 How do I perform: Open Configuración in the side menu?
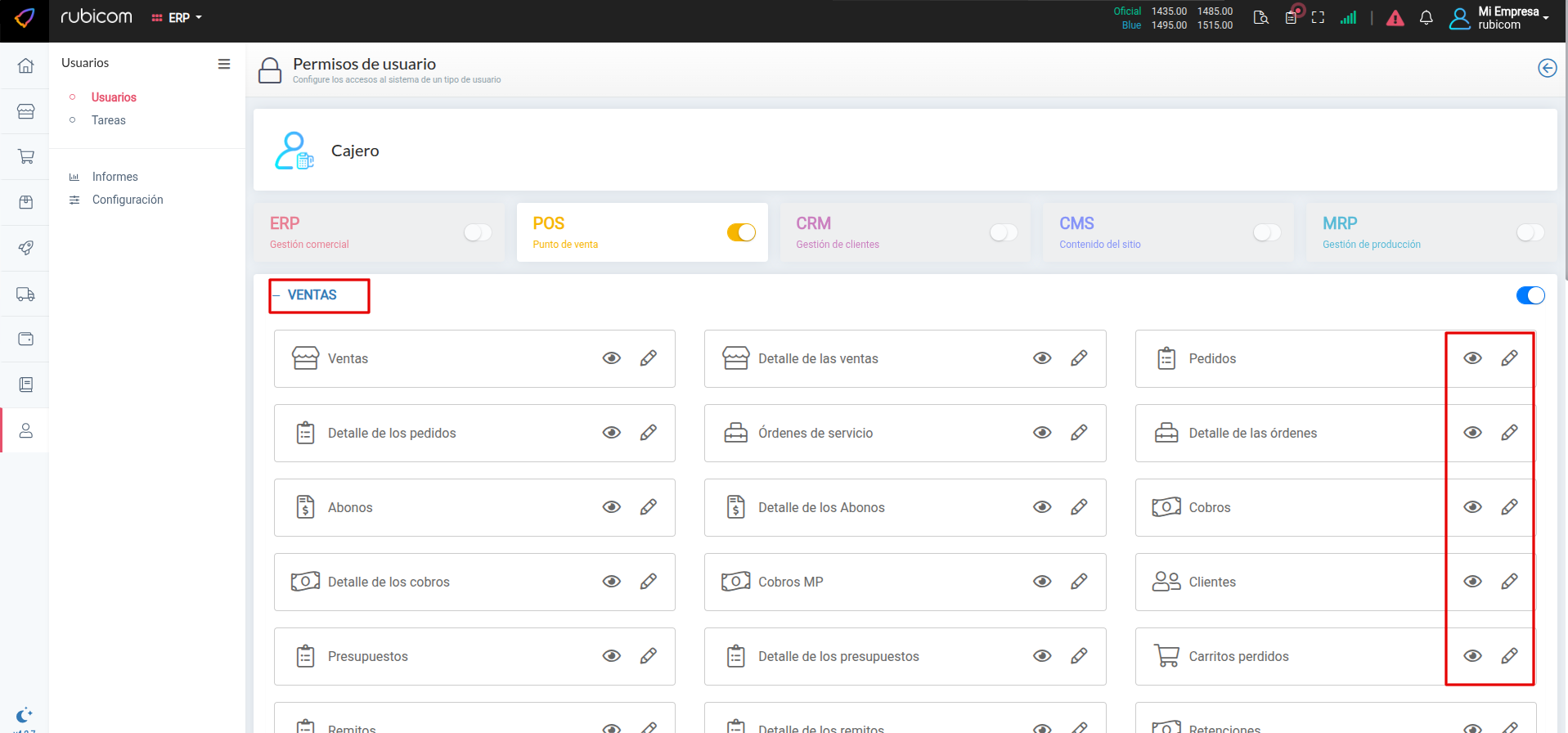(x=128, y=200)
